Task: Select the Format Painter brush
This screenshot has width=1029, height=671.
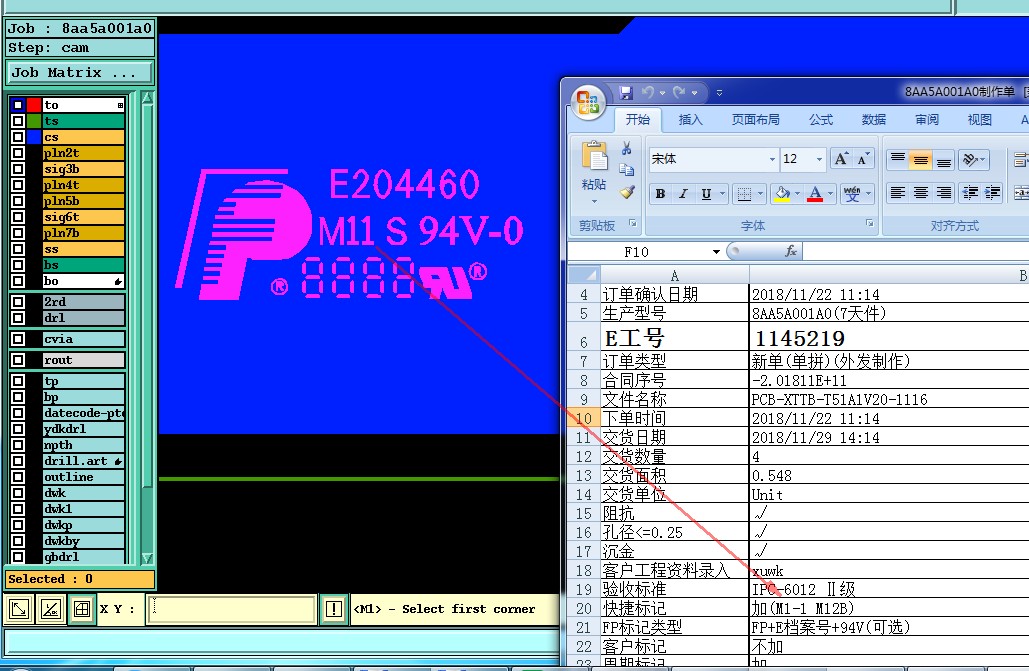Action: click(x=627, y=192)
